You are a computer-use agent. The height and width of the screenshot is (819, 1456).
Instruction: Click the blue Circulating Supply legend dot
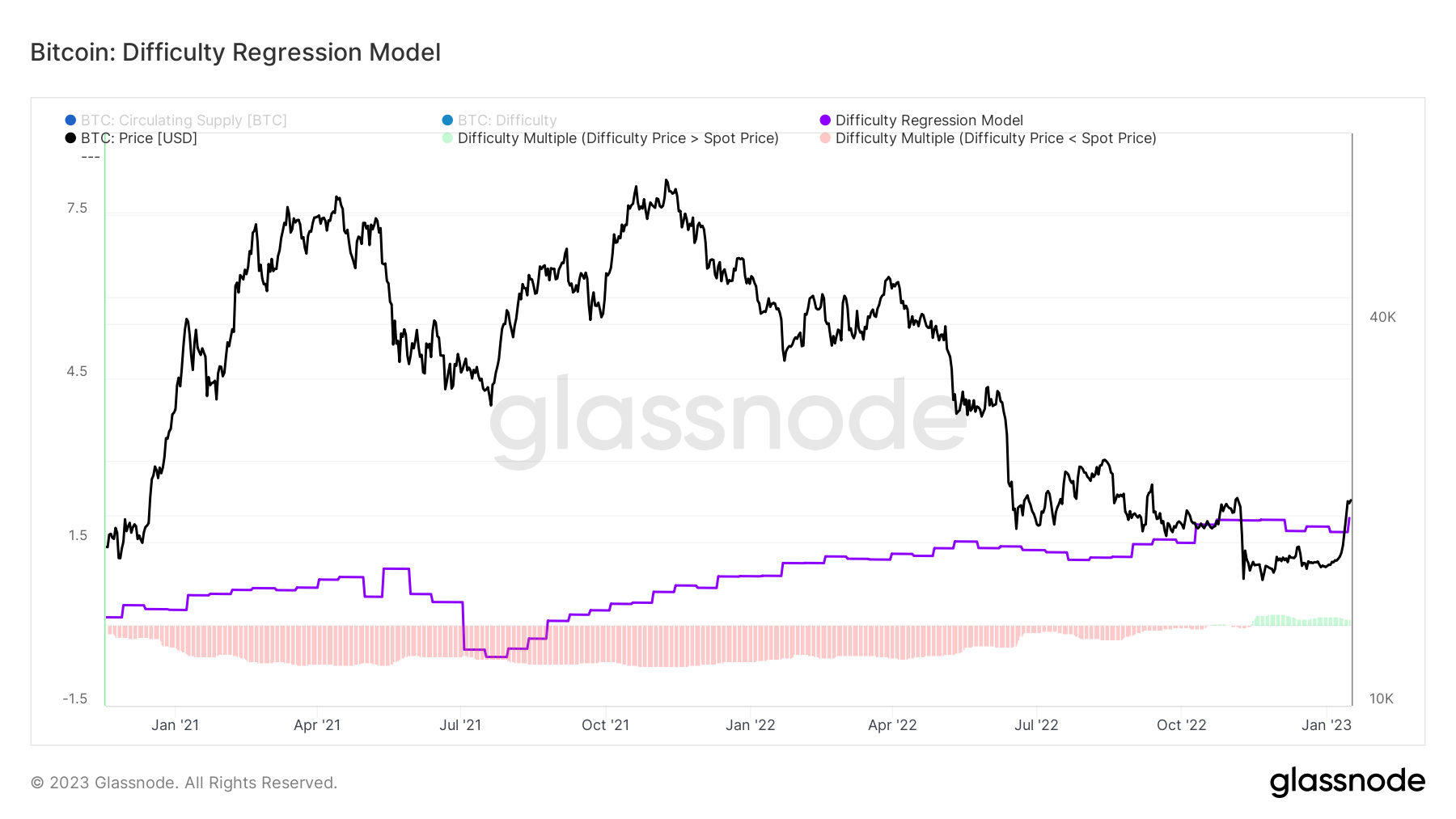(x=70, y=120)
